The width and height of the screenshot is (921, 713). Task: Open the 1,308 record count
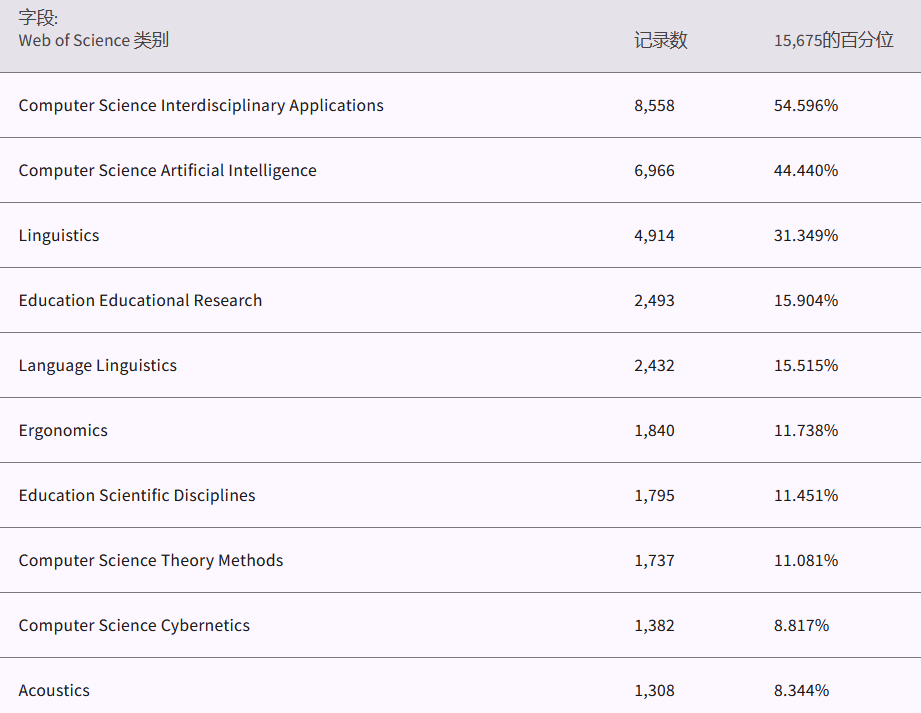coord(654,690)
